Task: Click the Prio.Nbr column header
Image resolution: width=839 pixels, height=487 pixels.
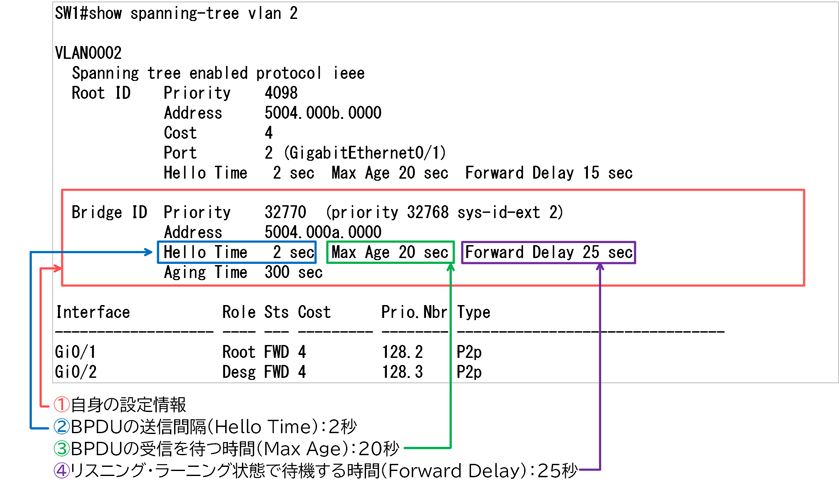Action: point(413,312)
